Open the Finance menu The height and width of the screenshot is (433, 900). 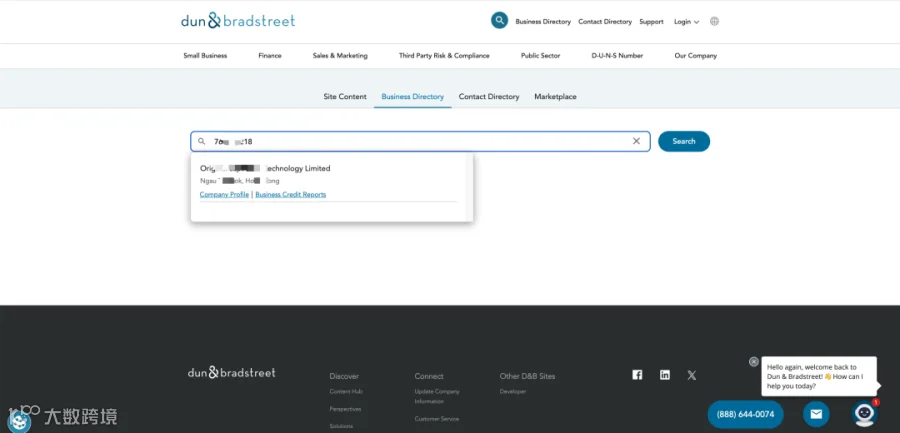point(270,56)
